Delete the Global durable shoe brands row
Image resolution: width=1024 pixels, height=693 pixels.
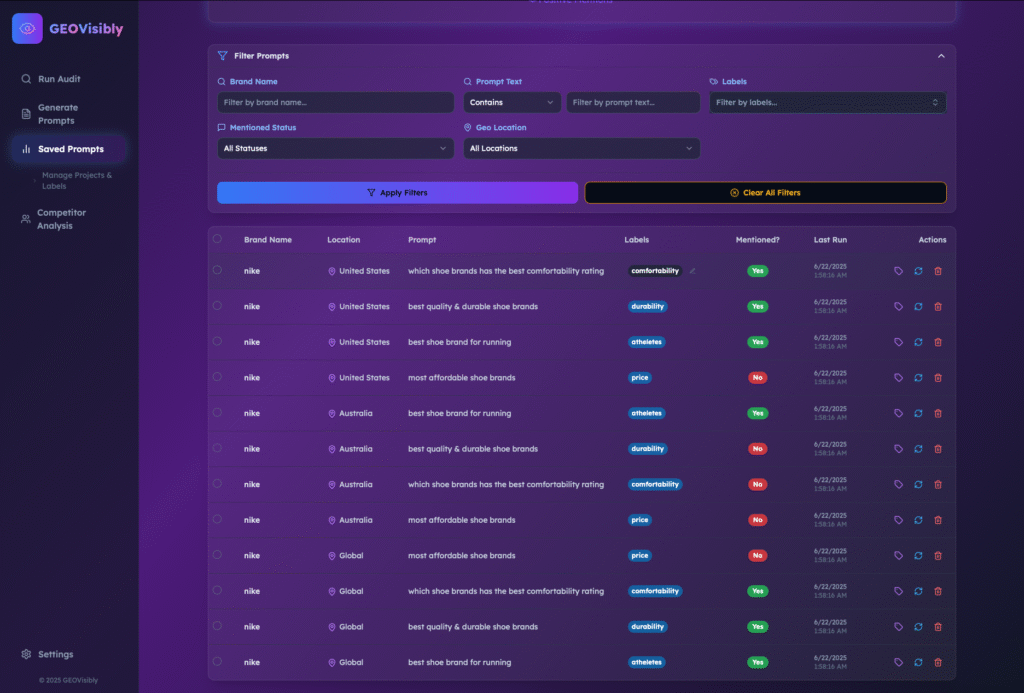click(938, 627)
